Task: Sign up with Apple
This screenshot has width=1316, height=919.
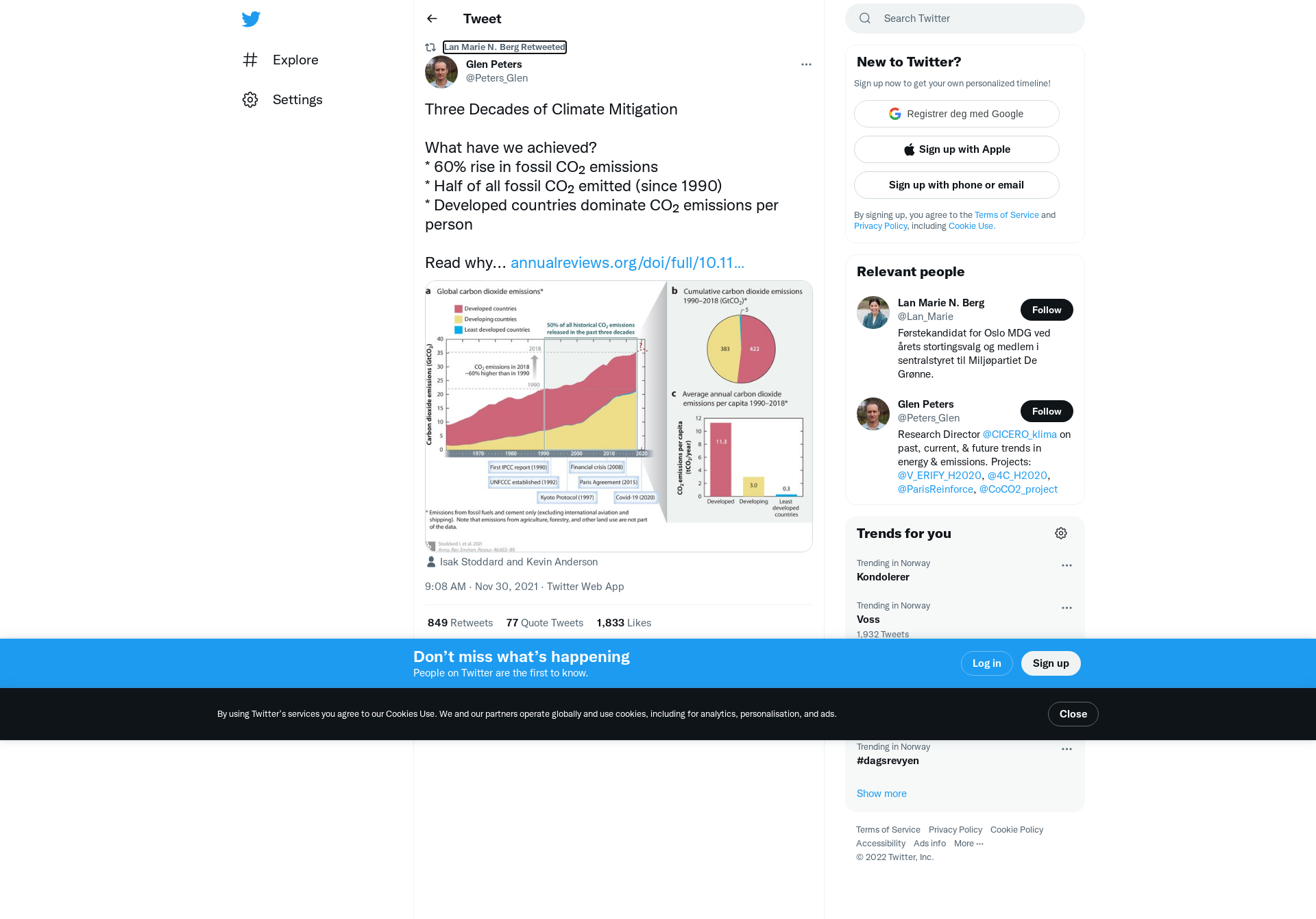Action: (957, 149)
